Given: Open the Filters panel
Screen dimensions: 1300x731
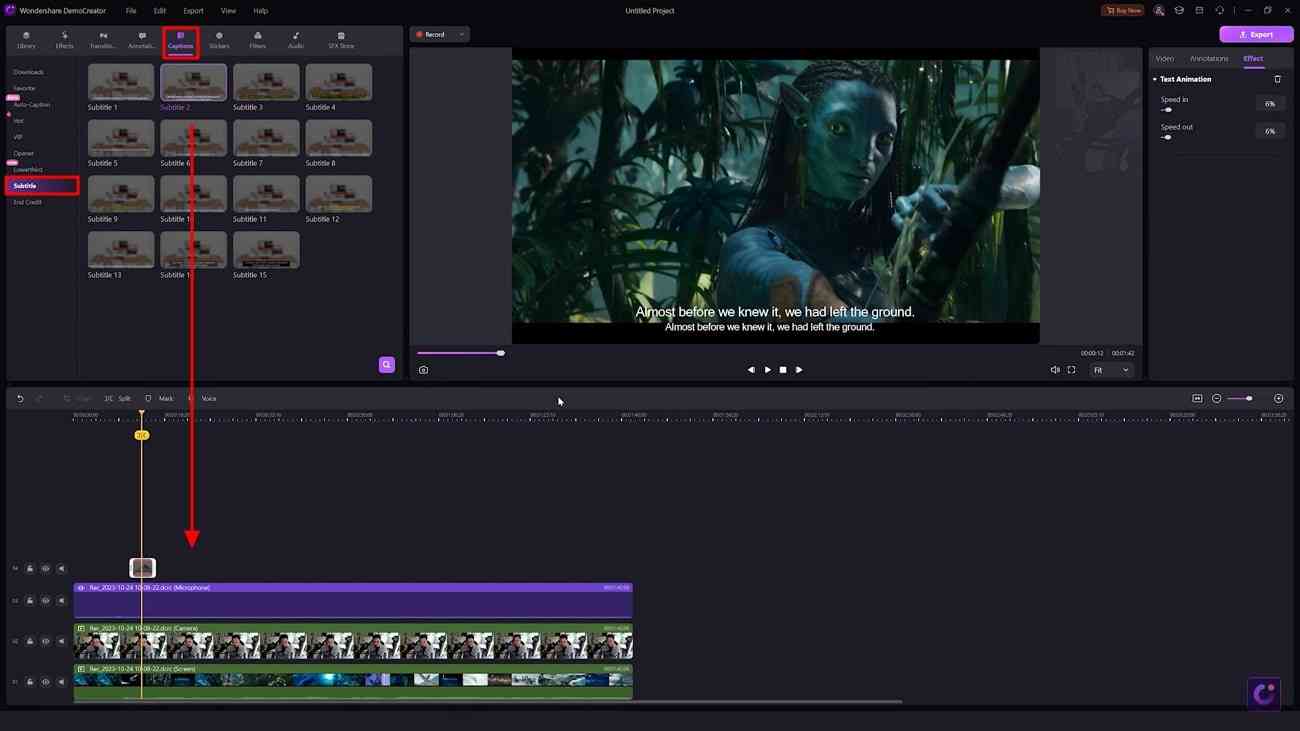Looking at the screenshot, I should coord(258,40).
